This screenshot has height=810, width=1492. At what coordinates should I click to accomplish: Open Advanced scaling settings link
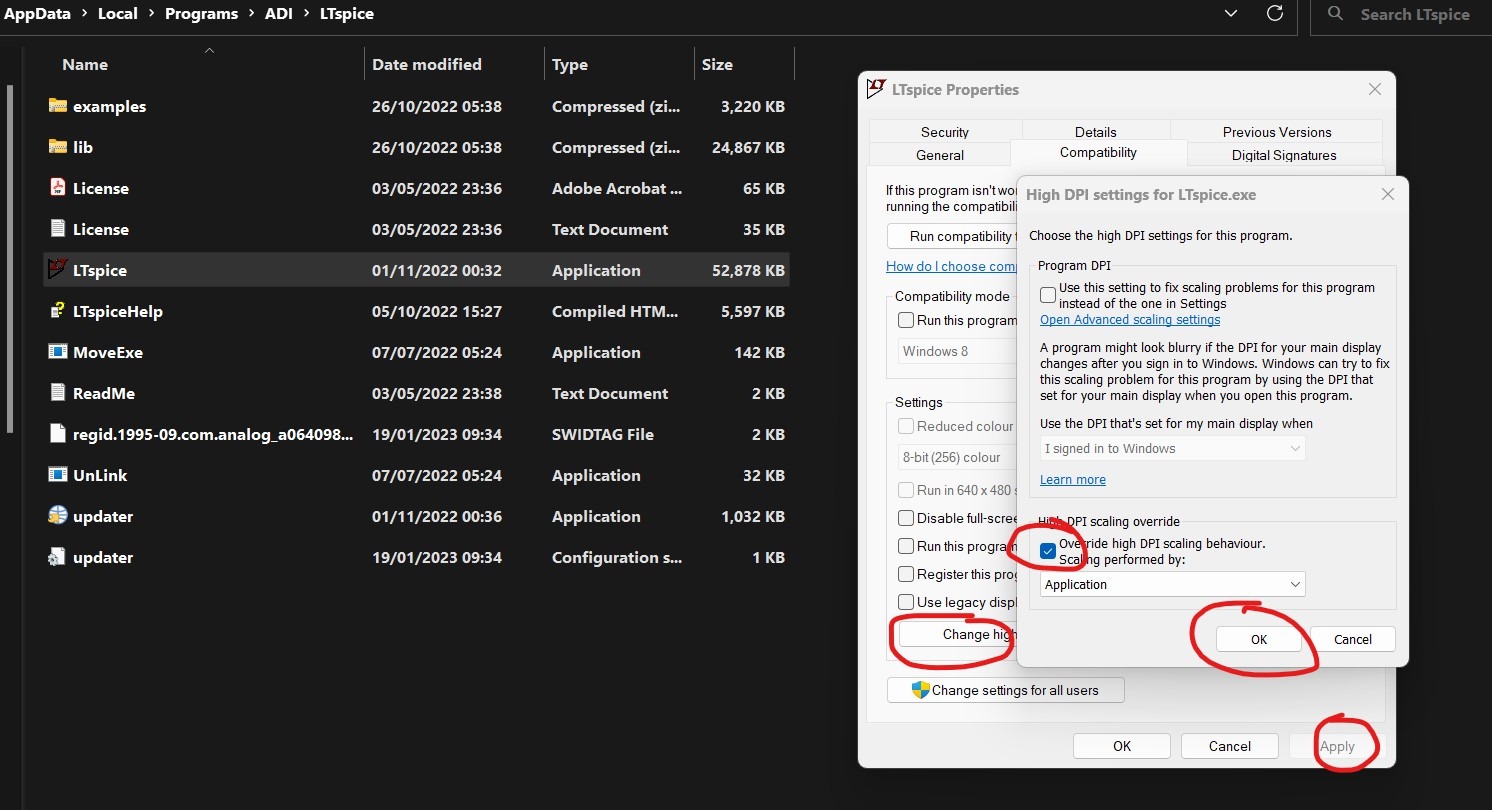point(1130,320)
